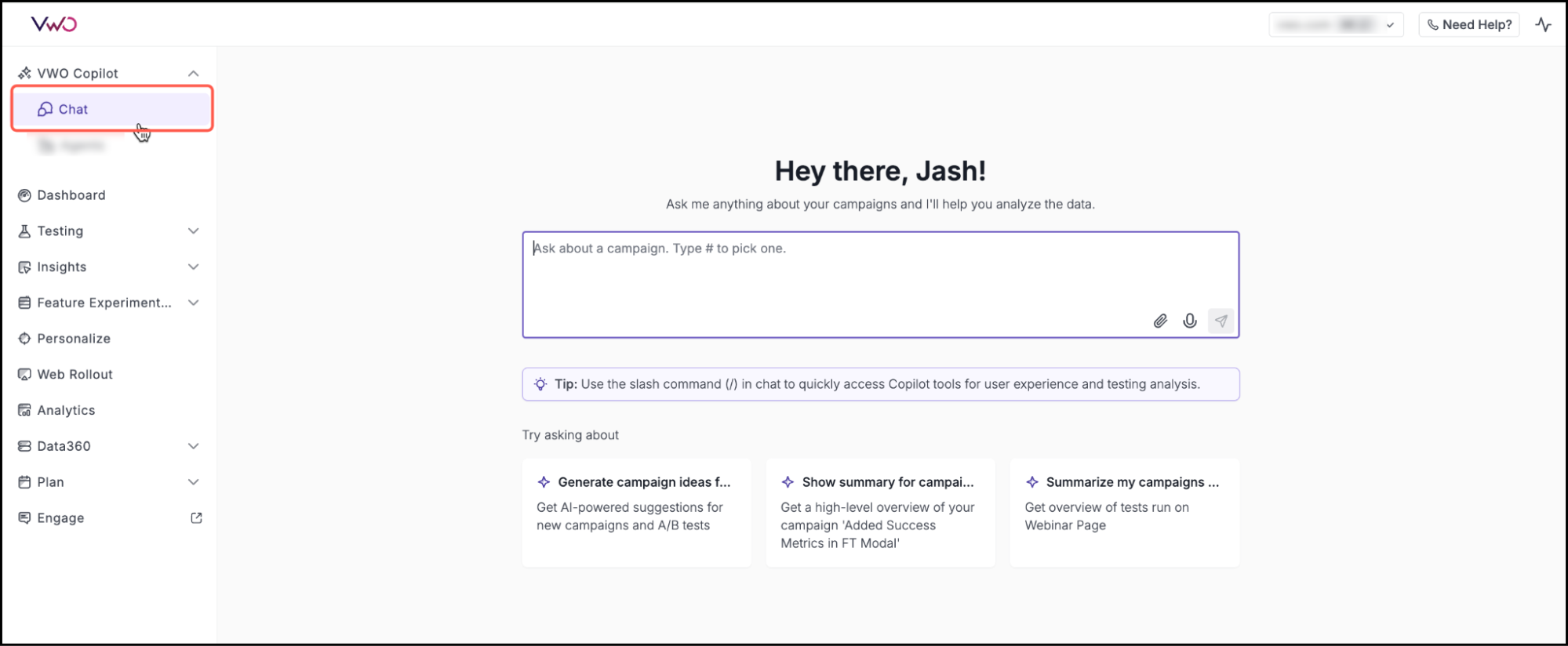
Task: Collapse the VWO Copilot section
Action: [x=193, y=73]
